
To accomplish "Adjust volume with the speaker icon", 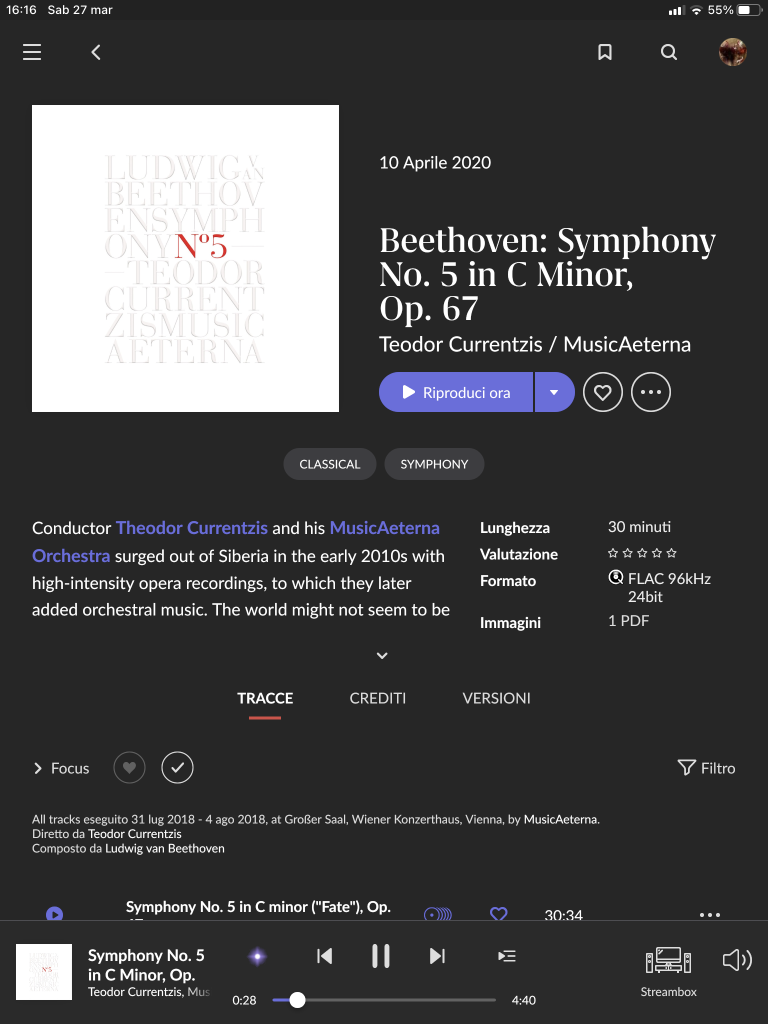I will [737, 960].
